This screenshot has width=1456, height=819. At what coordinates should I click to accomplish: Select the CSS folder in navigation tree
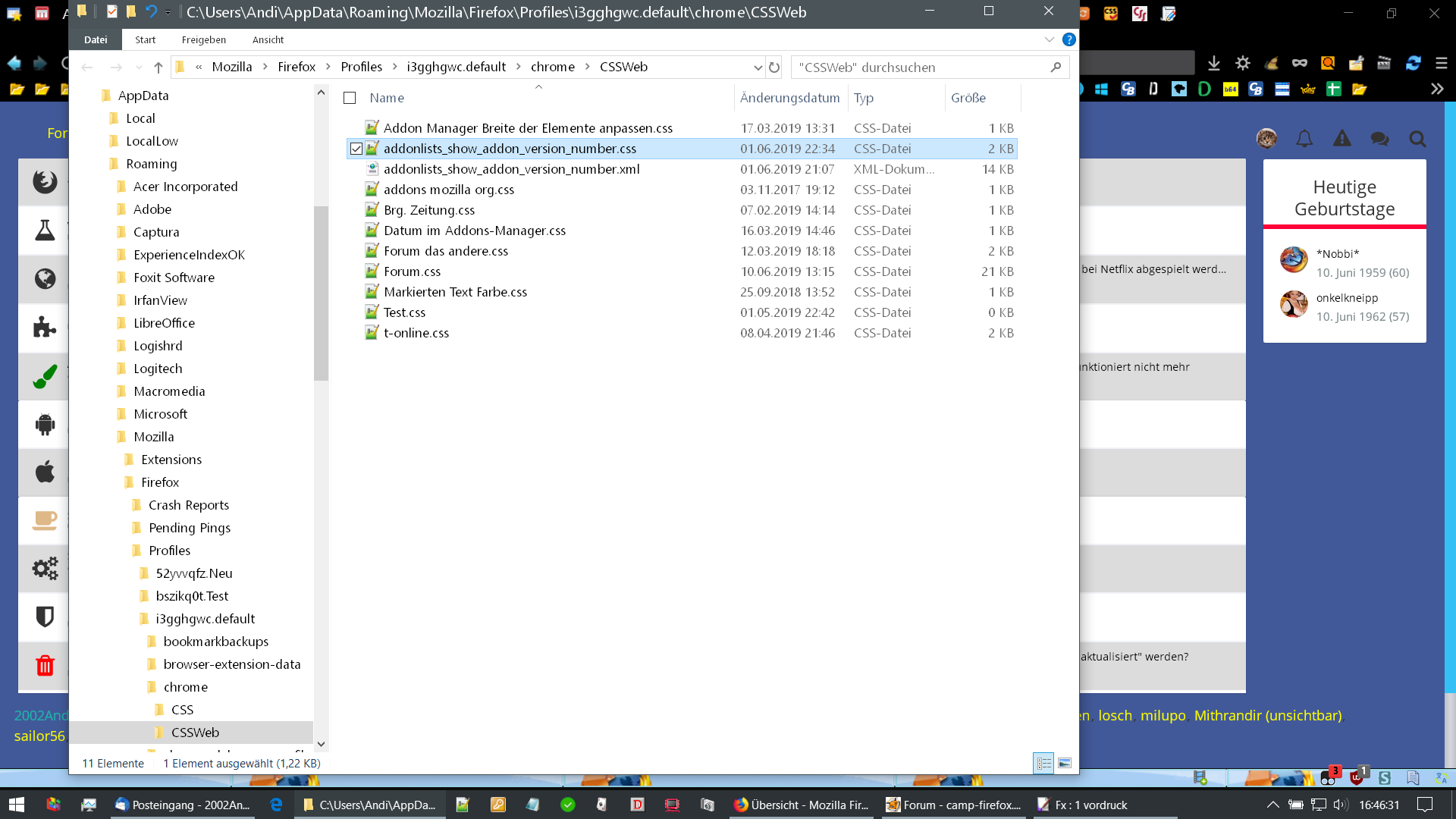[182, 710]
